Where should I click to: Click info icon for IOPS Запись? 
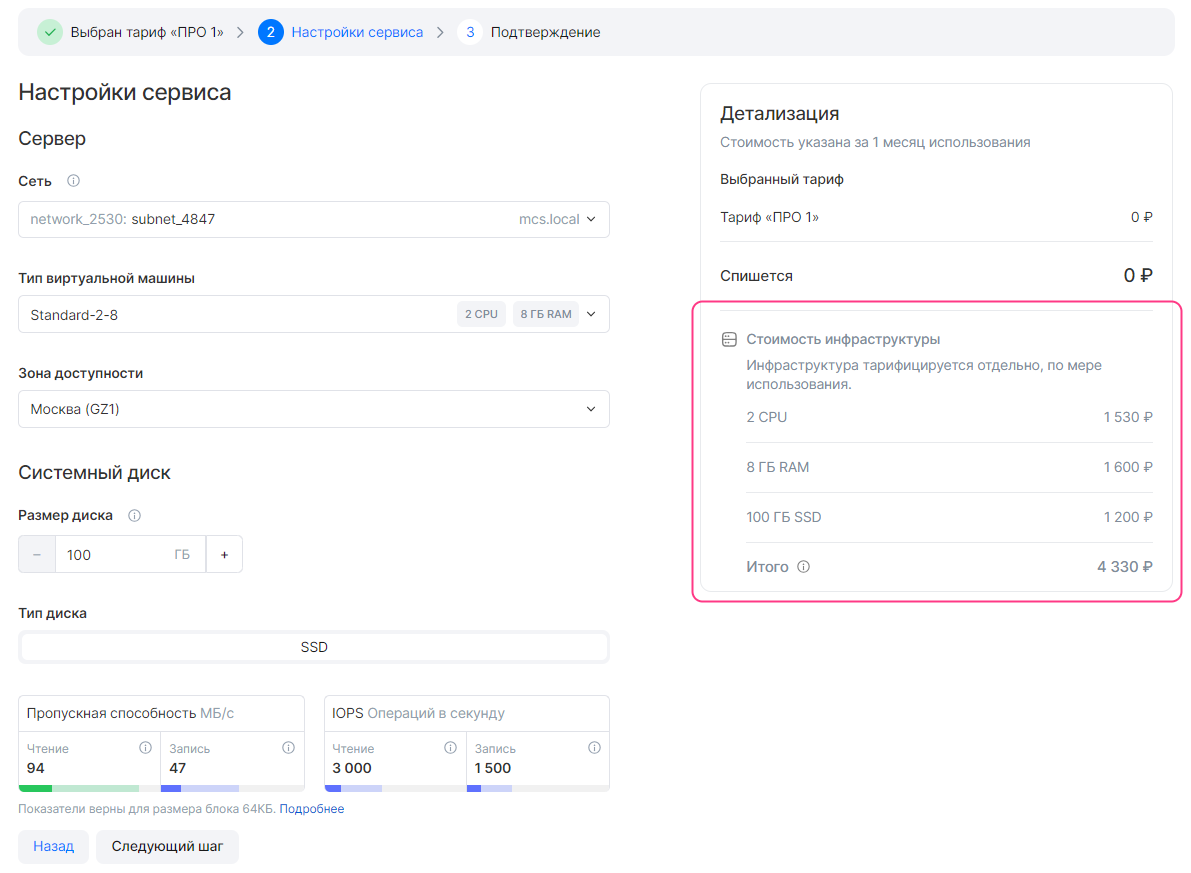click(594, 748)
